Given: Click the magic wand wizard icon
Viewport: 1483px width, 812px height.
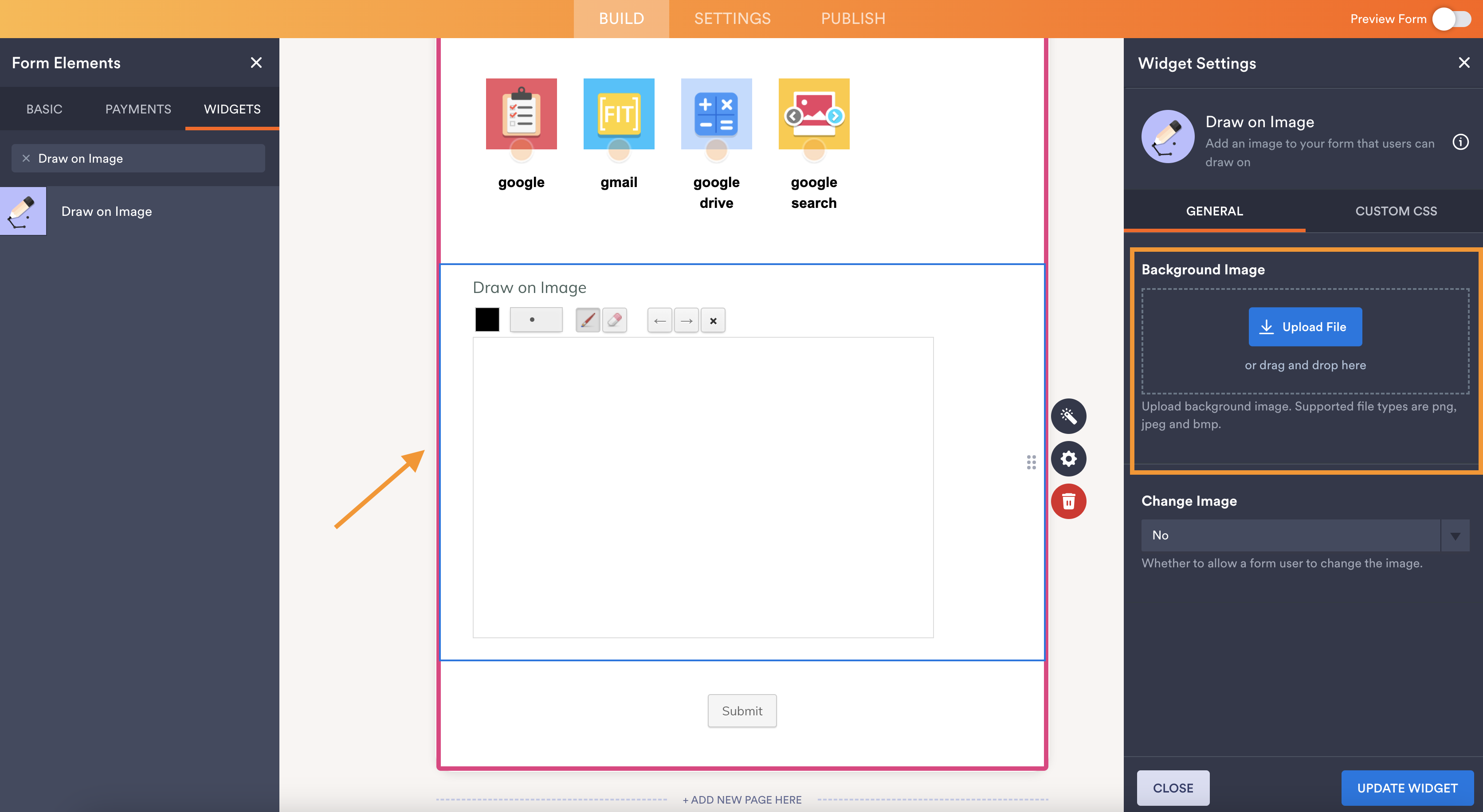Looking at the screenshot, I should 1068,415.
